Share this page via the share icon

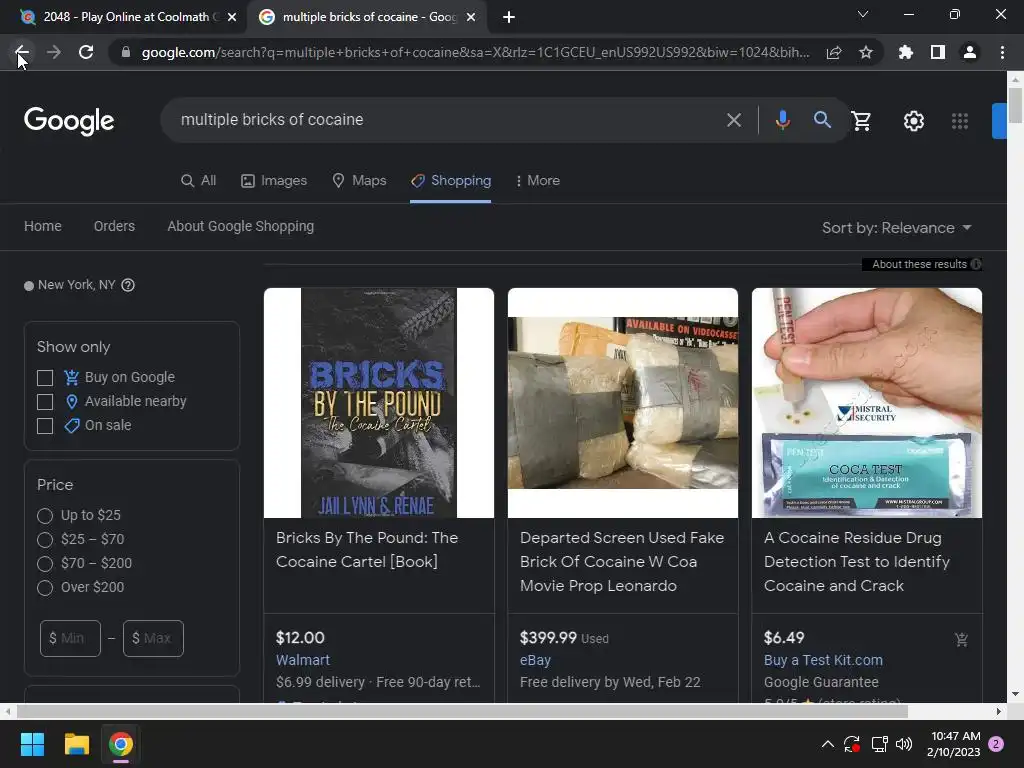click(x=834, y=52)
